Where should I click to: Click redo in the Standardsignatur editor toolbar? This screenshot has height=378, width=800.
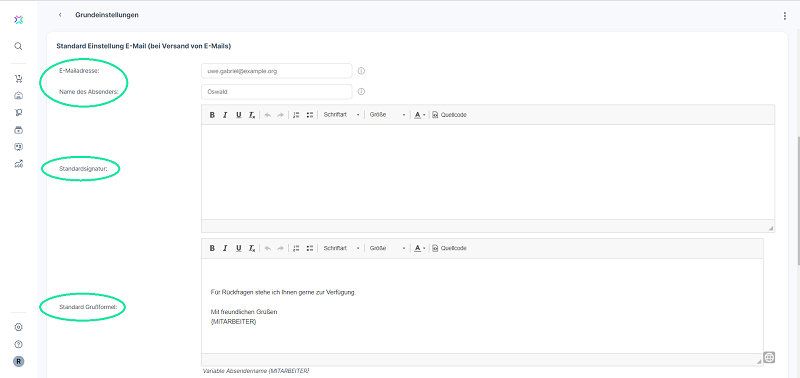coord(280,115)
